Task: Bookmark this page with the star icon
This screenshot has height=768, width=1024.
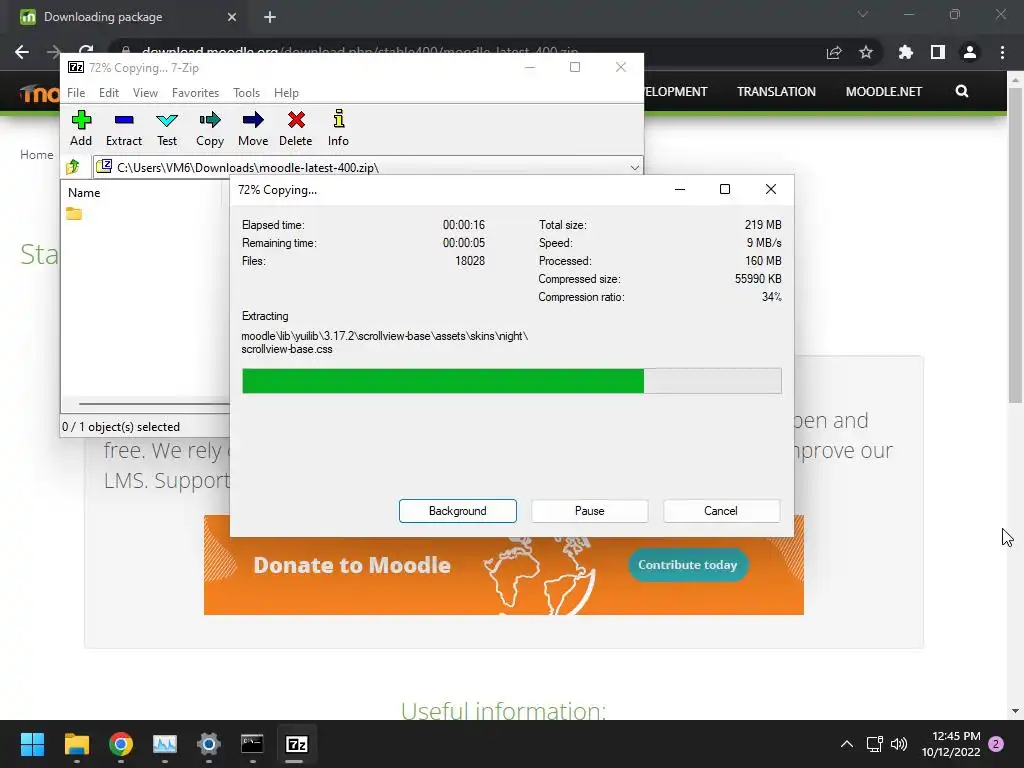Action: pyautogui.click(x=866, y=52)
